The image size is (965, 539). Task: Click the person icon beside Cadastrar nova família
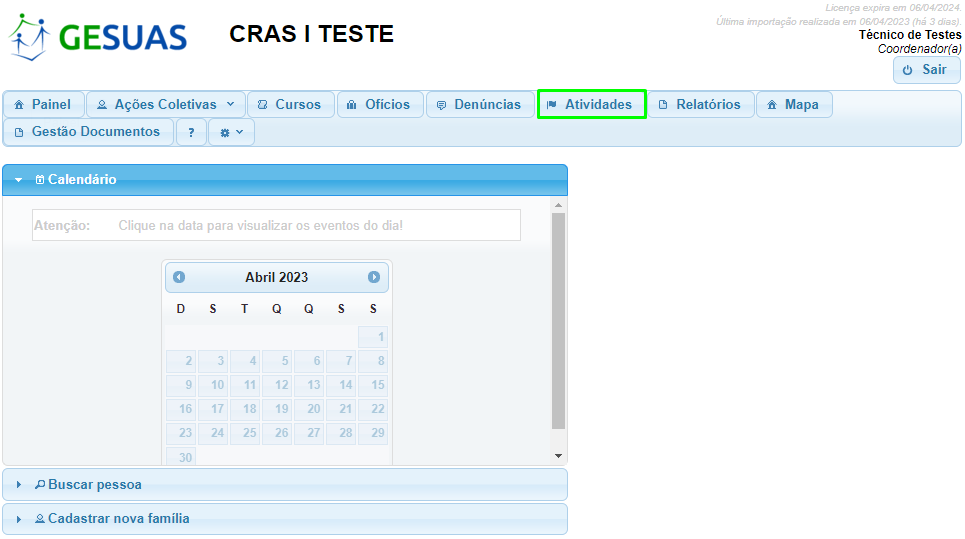tap(40, 519)
